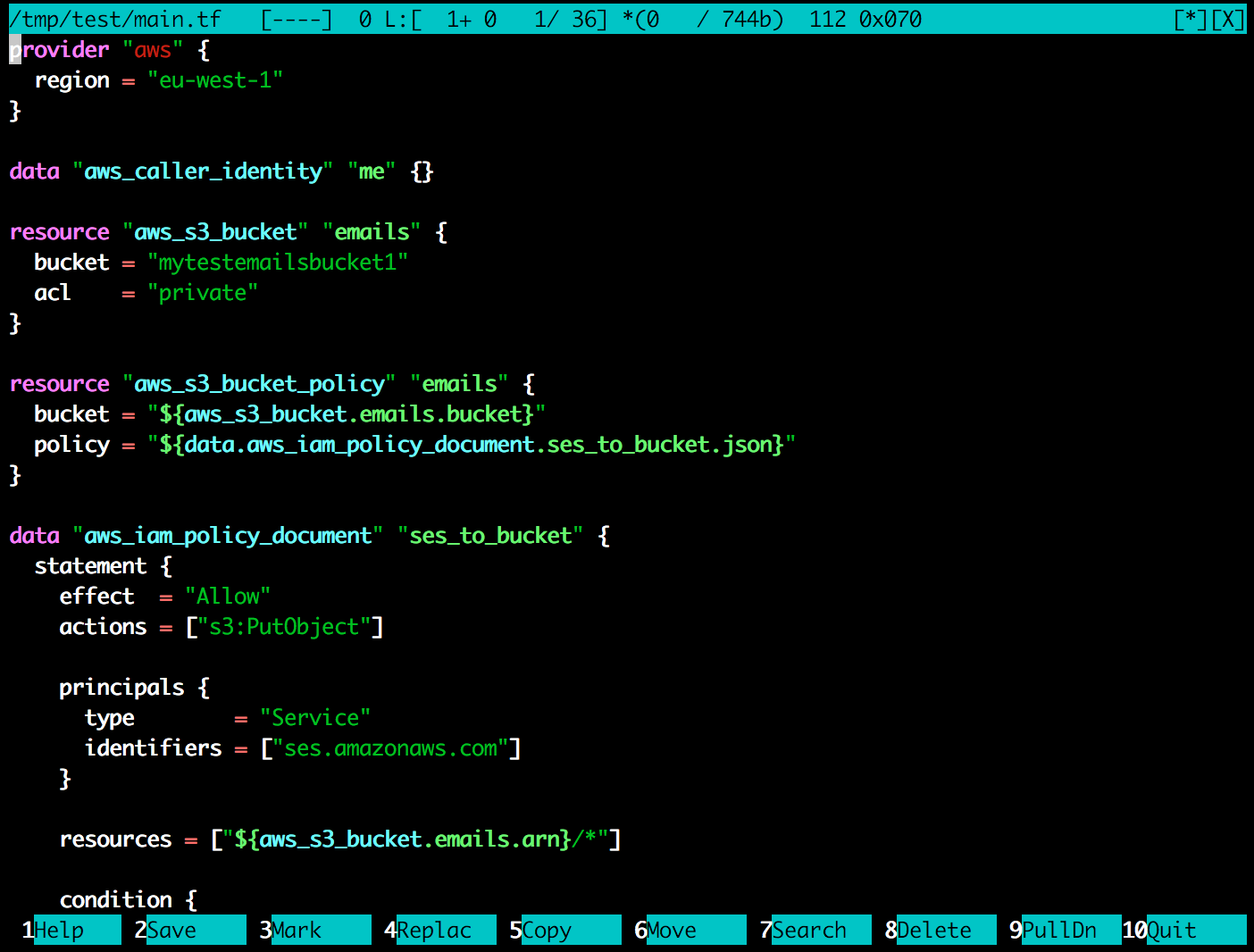The width and height of the screenshot is (1254, 952).
Task: Click the Delete function key button
Action: [x=940, y=930]
